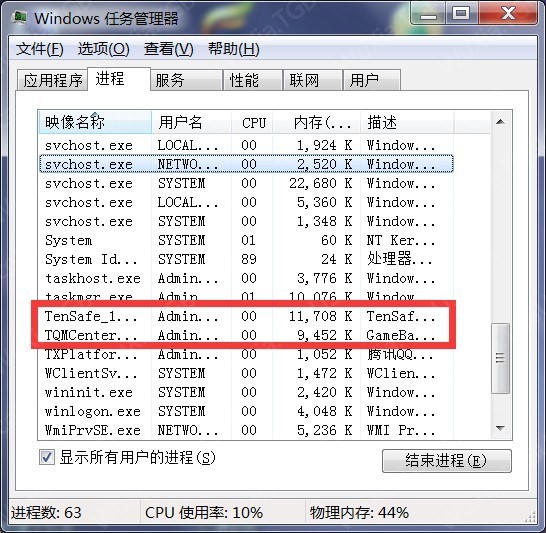
Task: Select the TQMCenter... process
Action: (x=246, y=335)
